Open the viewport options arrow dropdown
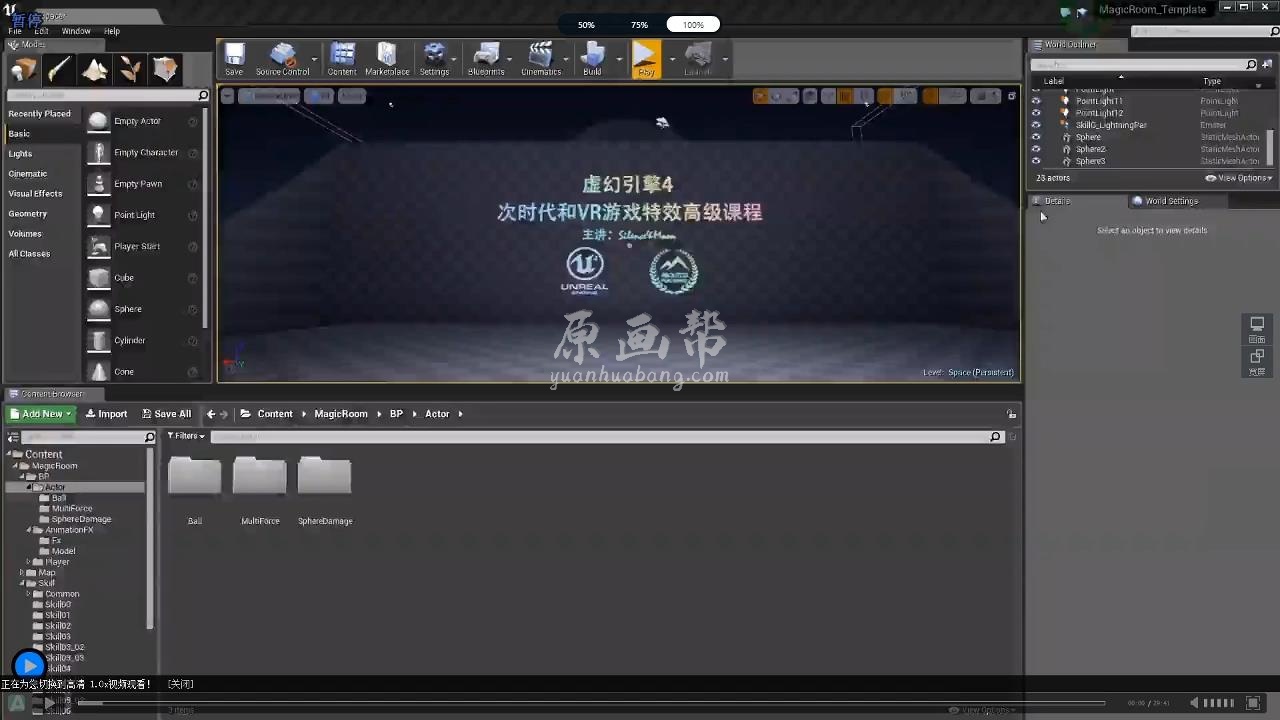Viewport: 1280px width, 720px height. click(x=227, y=96)
